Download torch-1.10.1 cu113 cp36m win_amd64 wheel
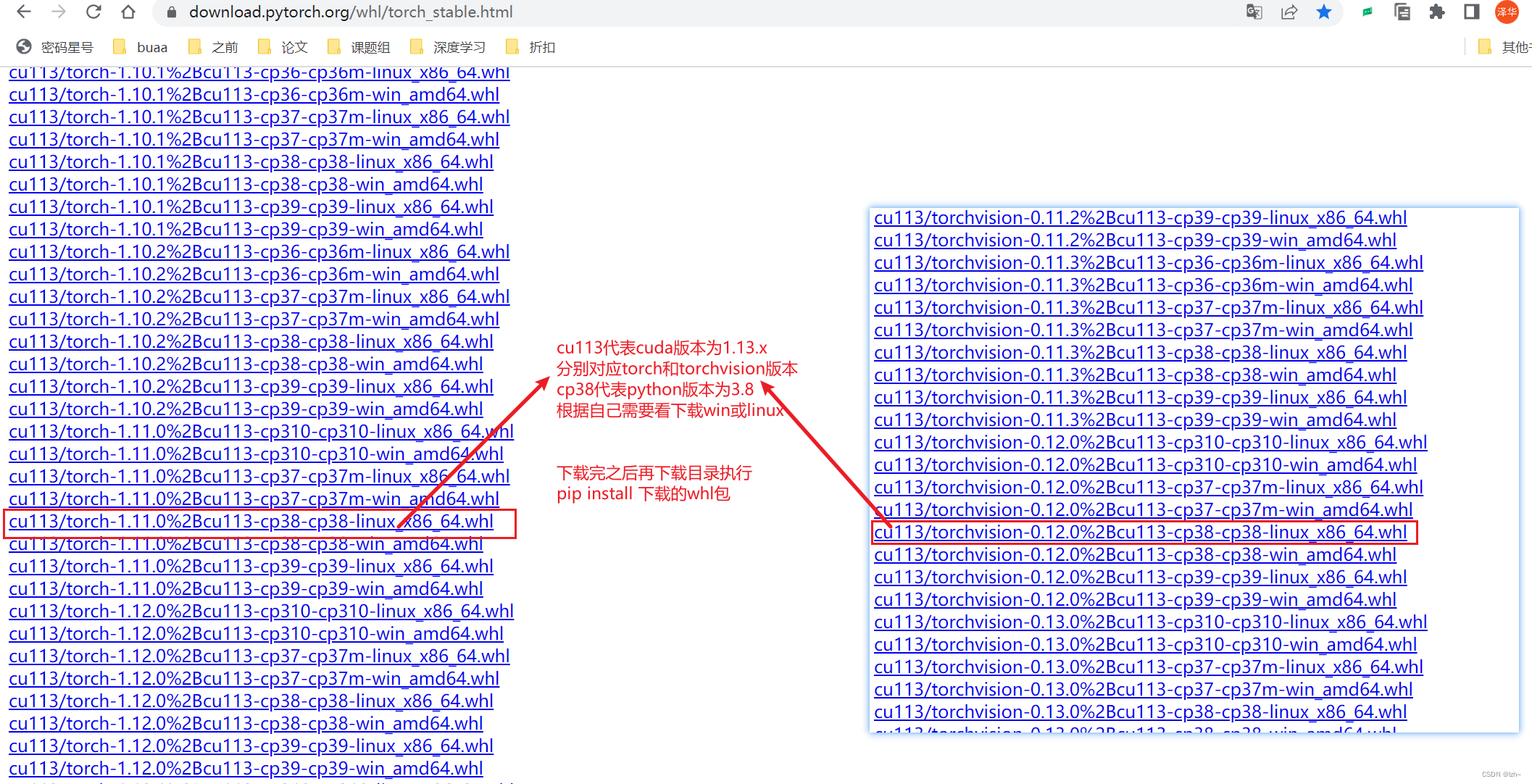The width and height of the screenshot is (1532, 784). pyautogui.click(x=254, y=95)
